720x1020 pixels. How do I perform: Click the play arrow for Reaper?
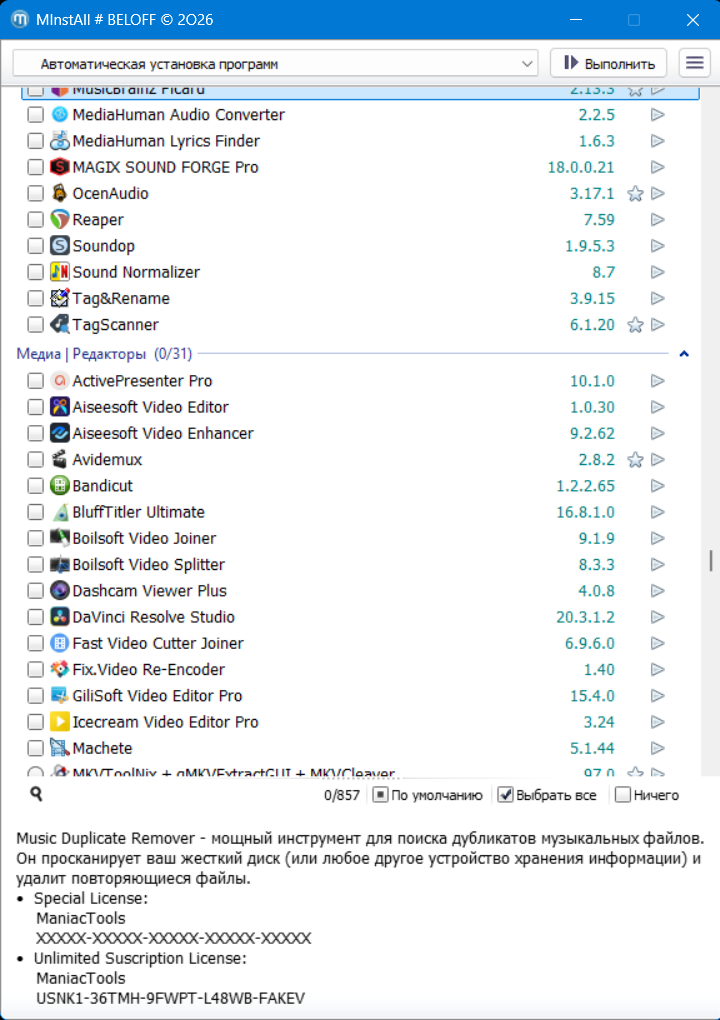click(658, 220)
